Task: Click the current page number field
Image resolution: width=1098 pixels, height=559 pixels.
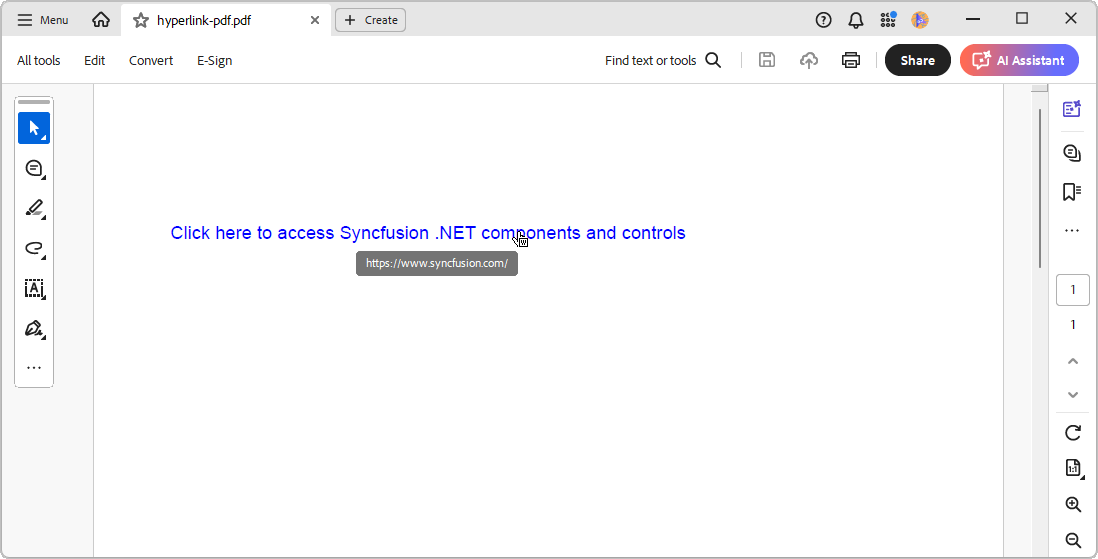Action: [1073, 290]
